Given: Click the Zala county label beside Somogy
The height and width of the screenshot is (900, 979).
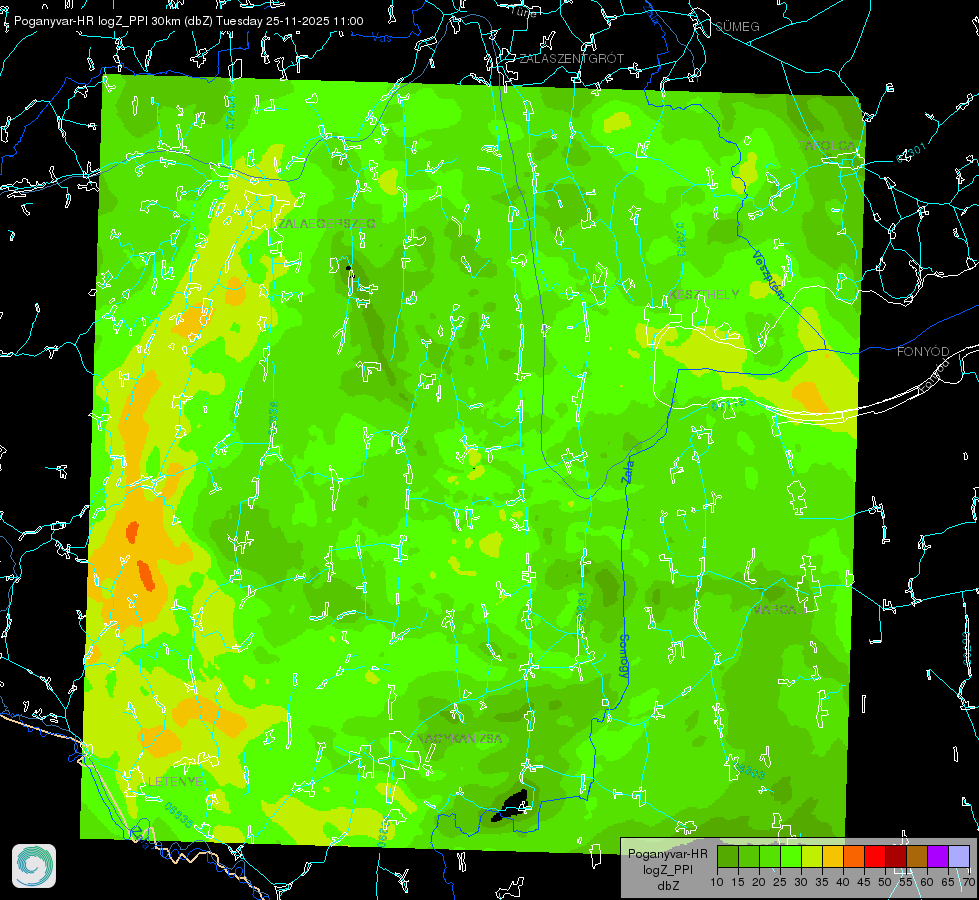Looking at the screenshot, I should click(x=628, y=470).
